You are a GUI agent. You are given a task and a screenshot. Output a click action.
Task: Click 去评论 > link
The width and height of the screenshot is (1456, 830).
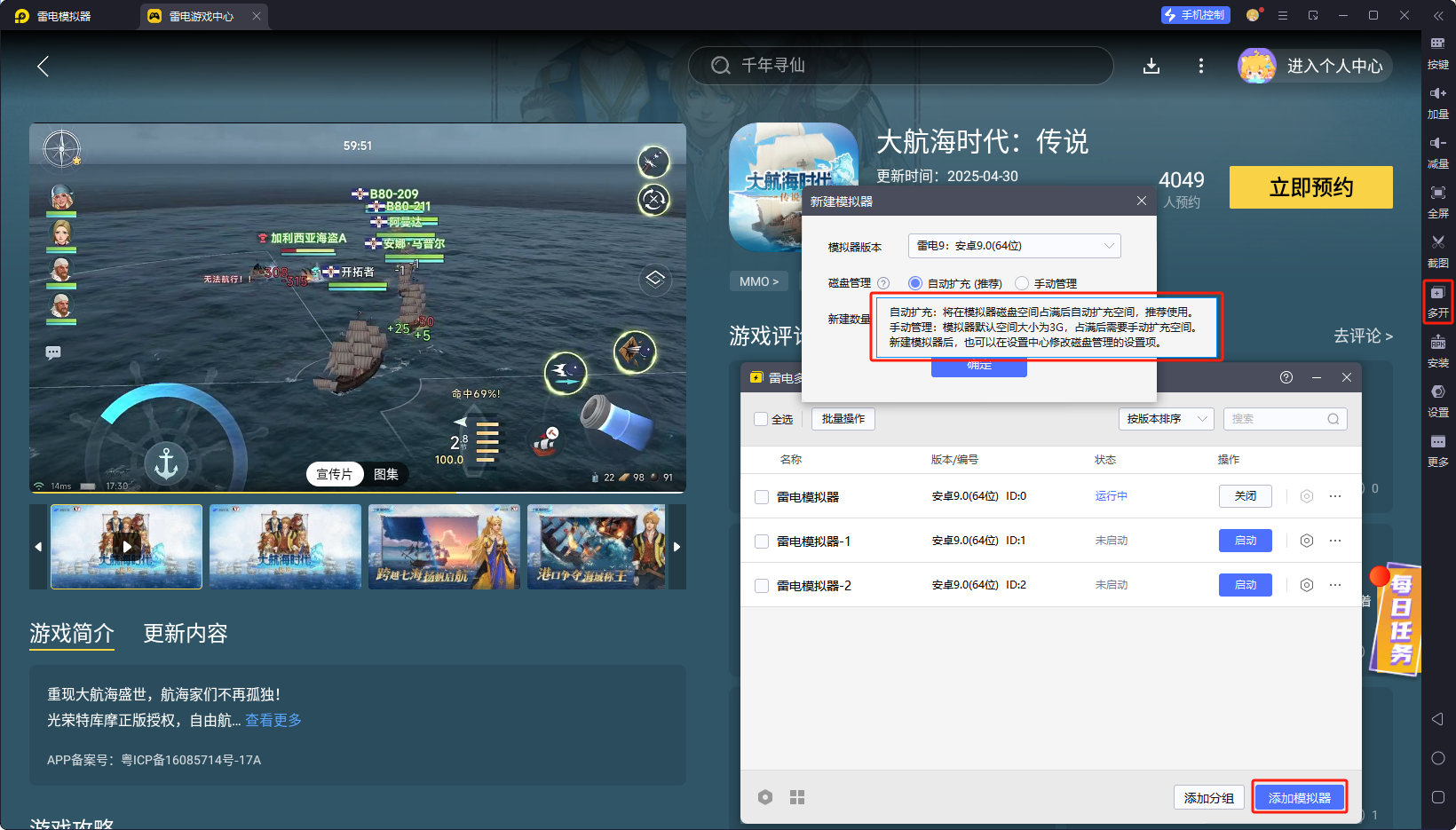[x=1363, y=336]
